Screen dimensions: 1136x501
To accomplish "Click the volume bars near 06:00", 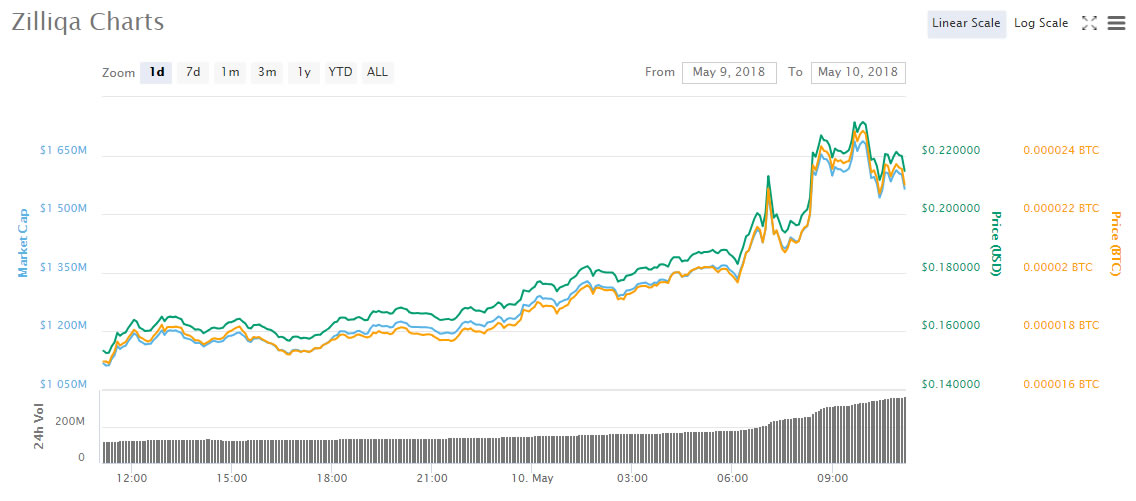I will tap(733, 445).
